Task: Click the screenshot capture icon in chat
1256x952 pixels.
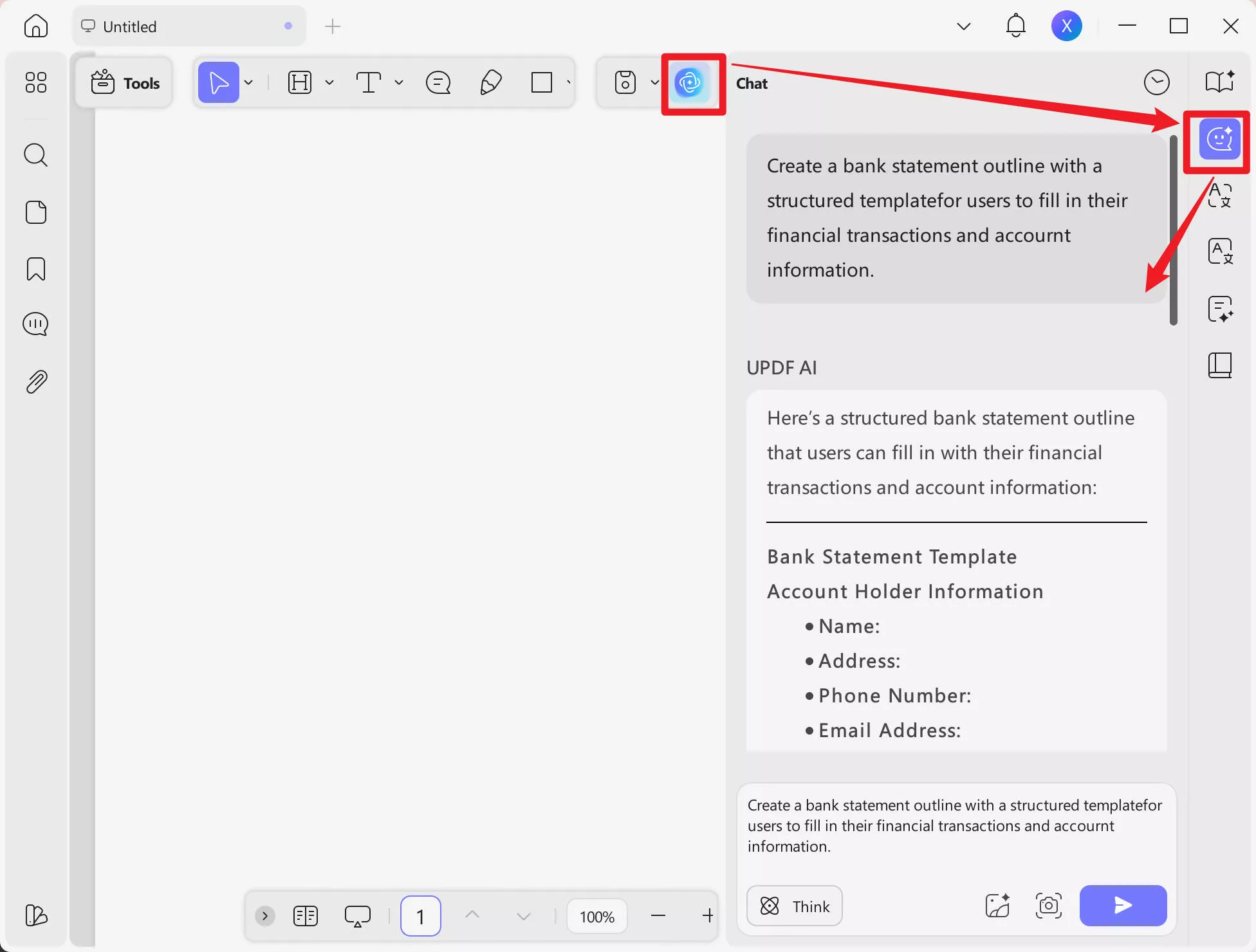Action: (x=1048, y=906)
